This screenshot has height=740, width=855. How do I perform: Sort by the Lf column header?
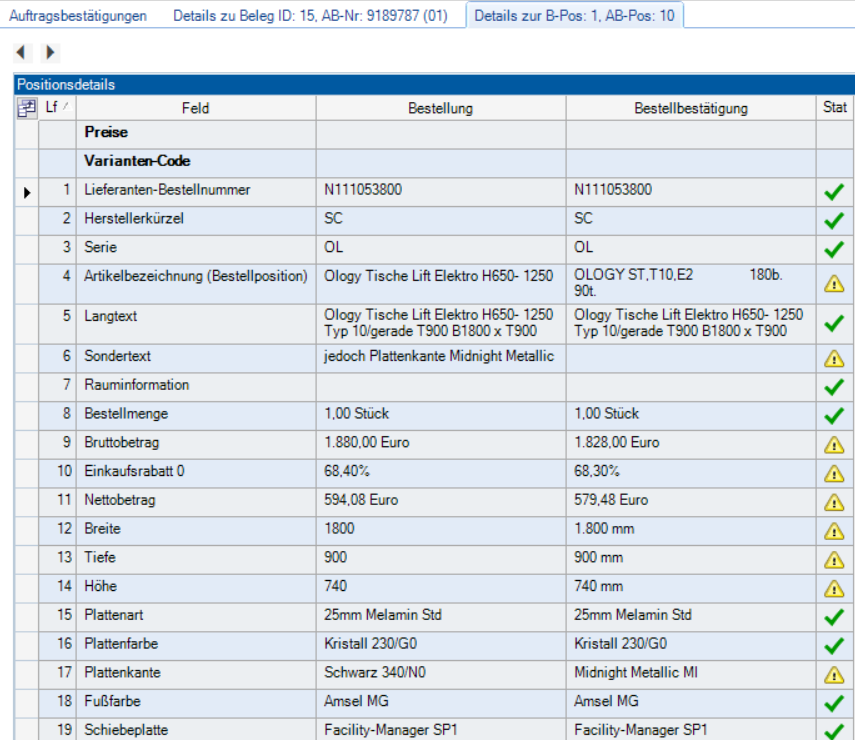click(x=57, y=108)
